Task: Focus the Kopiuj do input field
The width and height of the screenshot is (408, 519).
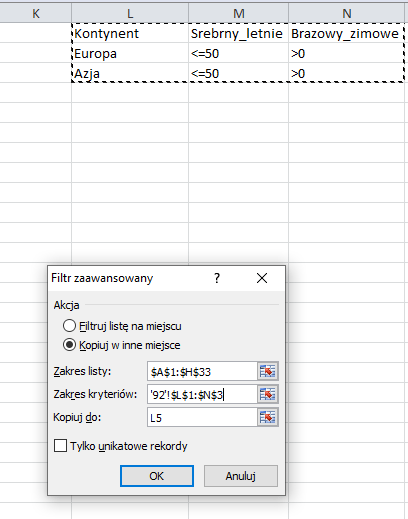Action: tap(202, 417)
